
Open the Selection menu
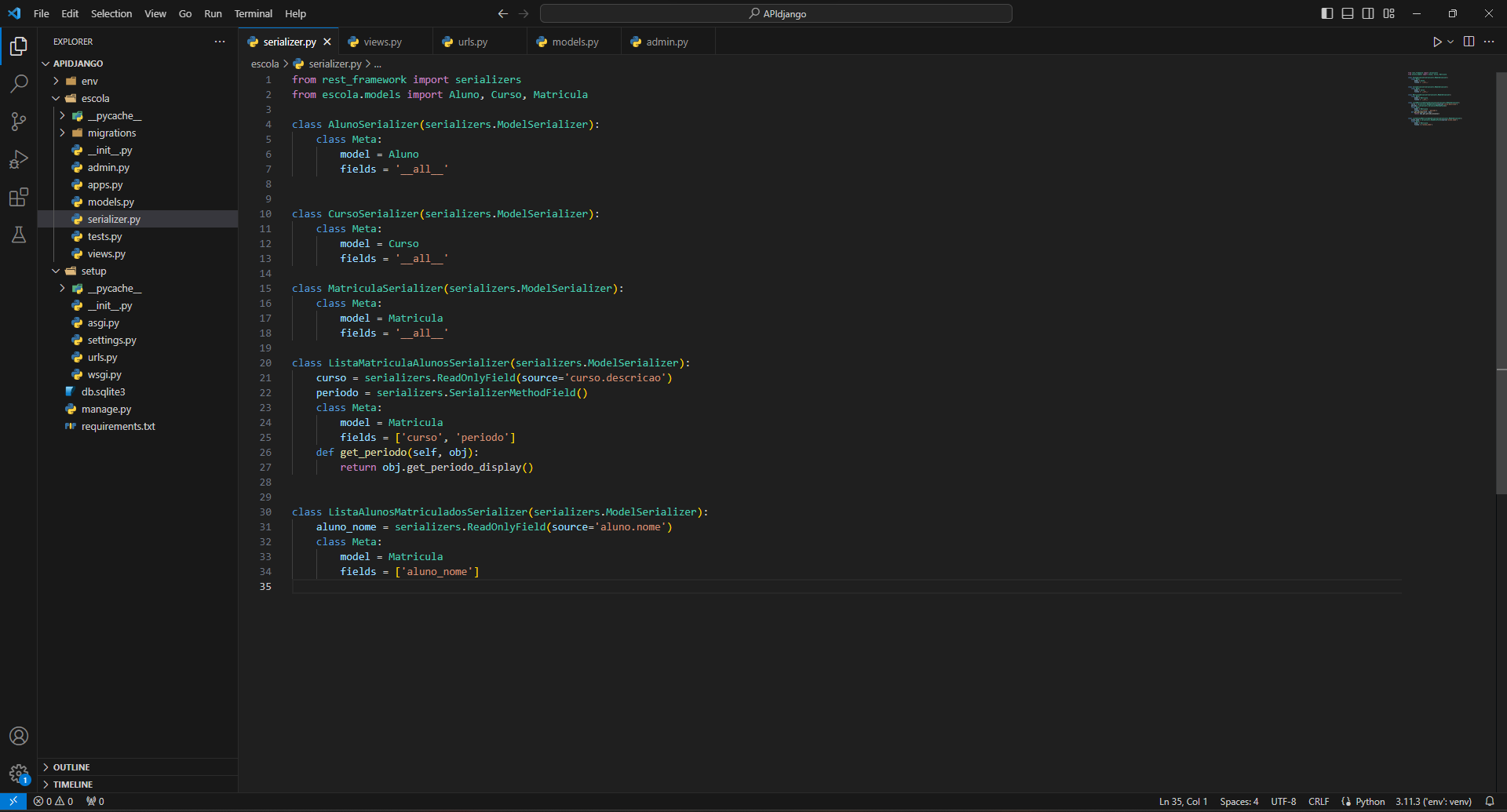(111, 13)
